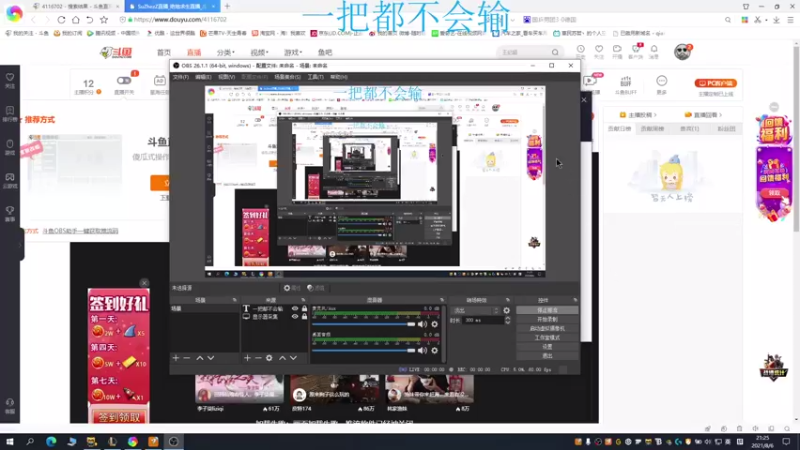Click the orange PC client button
Image resolution: width=800 pixels, height=450 pixels.
coord(715,83)
